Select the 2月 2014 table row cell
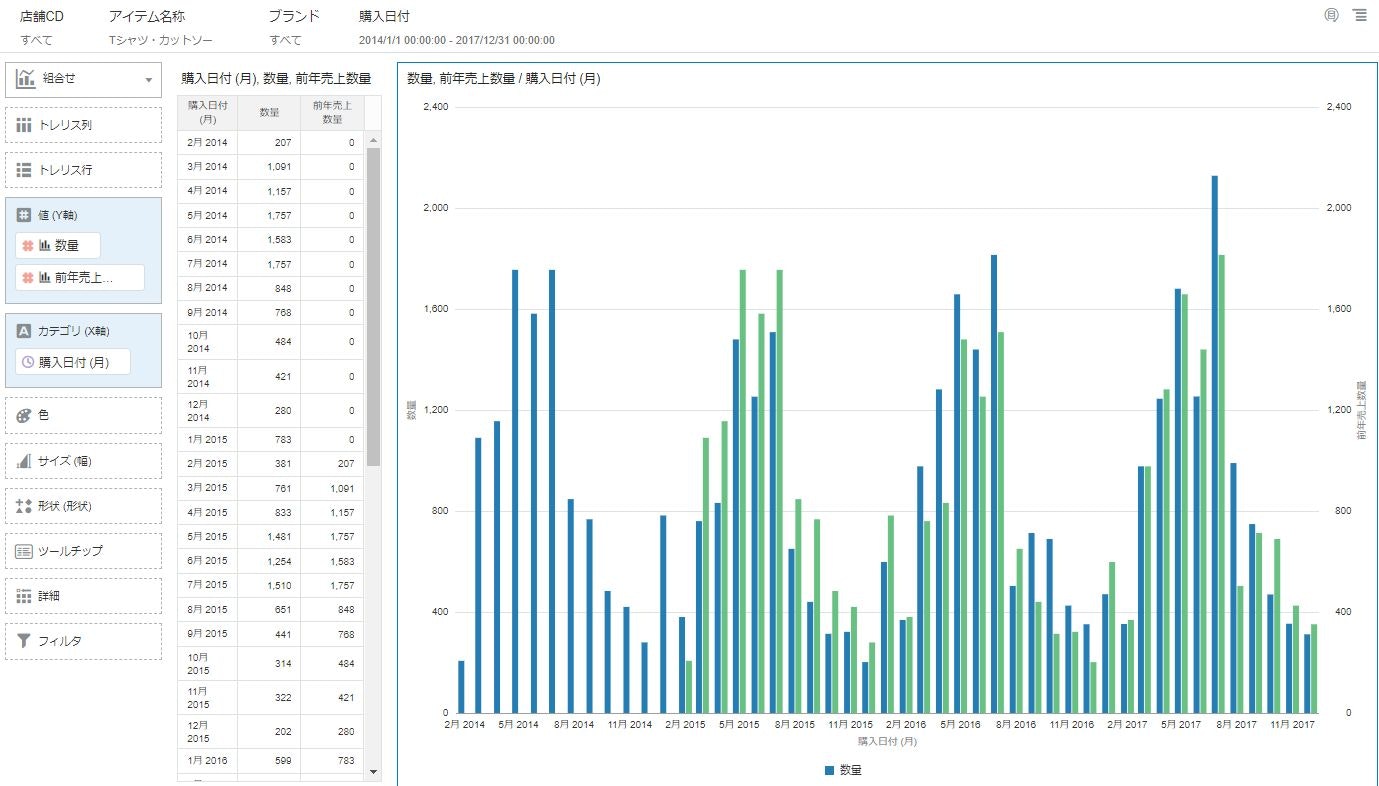 pyautogui.click(x=208, y=143)
